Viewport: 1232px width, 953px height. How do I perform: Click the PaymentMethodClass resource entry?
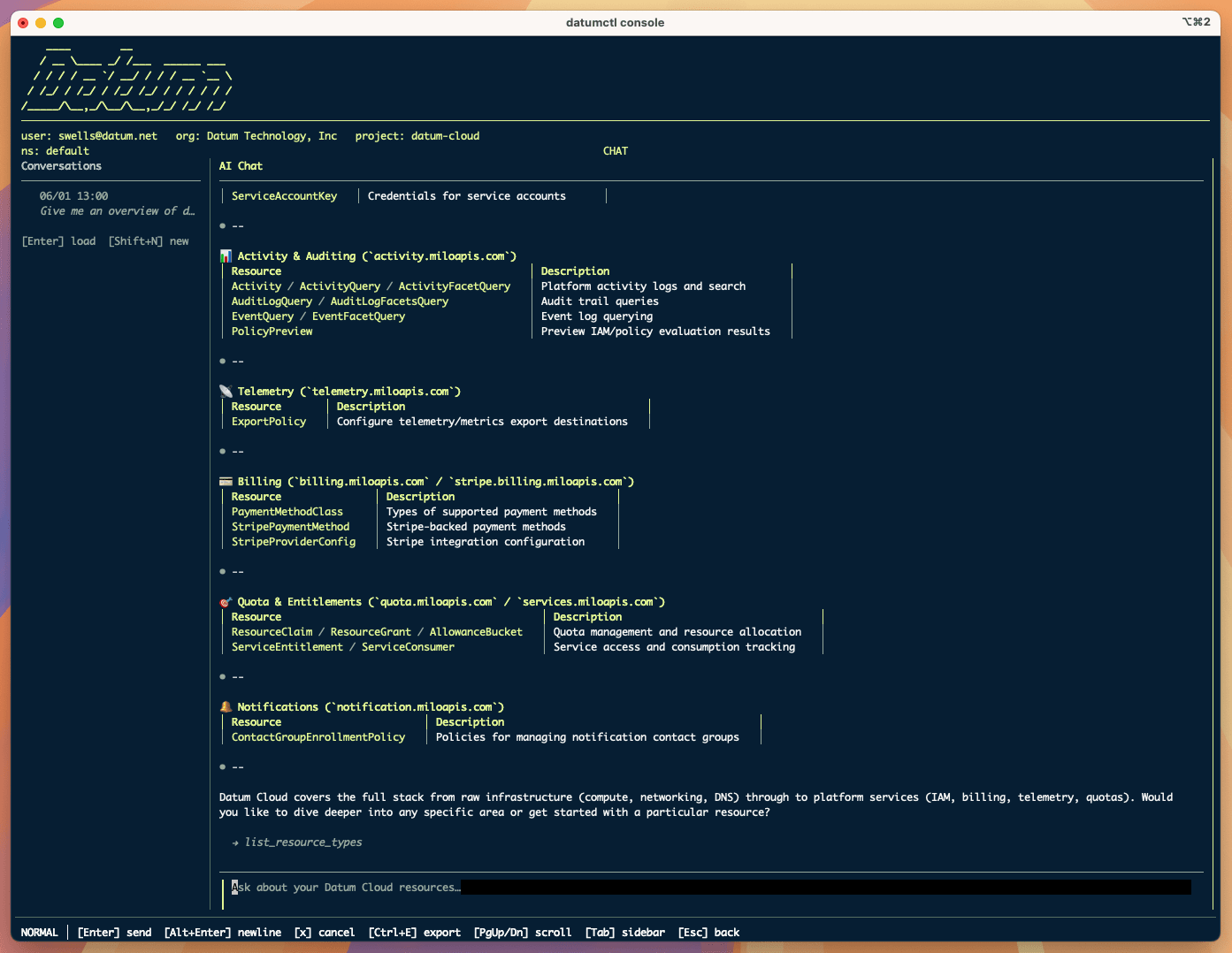287,512
